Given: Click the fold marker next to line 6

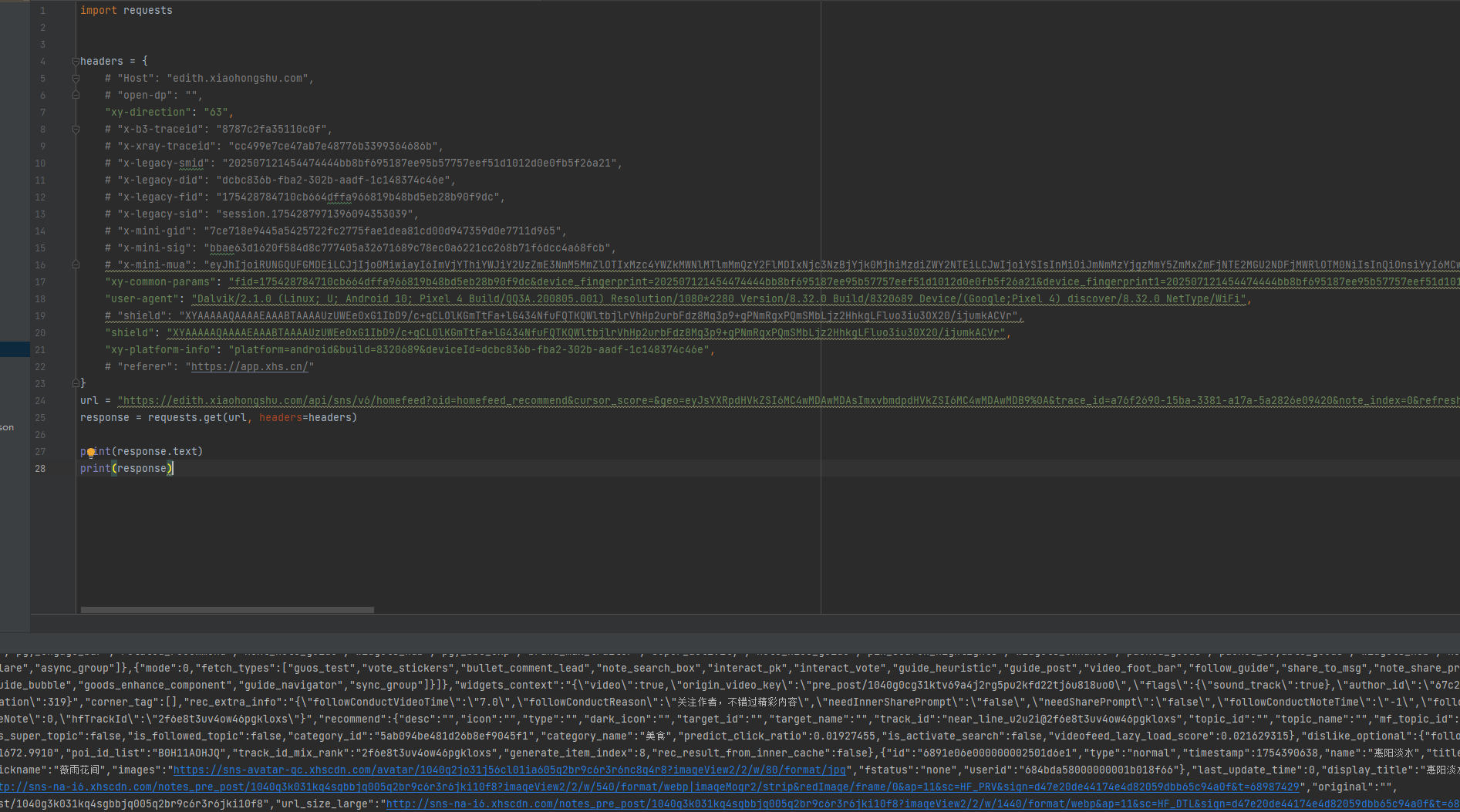Looking at the screenshot, I should 75,95.
